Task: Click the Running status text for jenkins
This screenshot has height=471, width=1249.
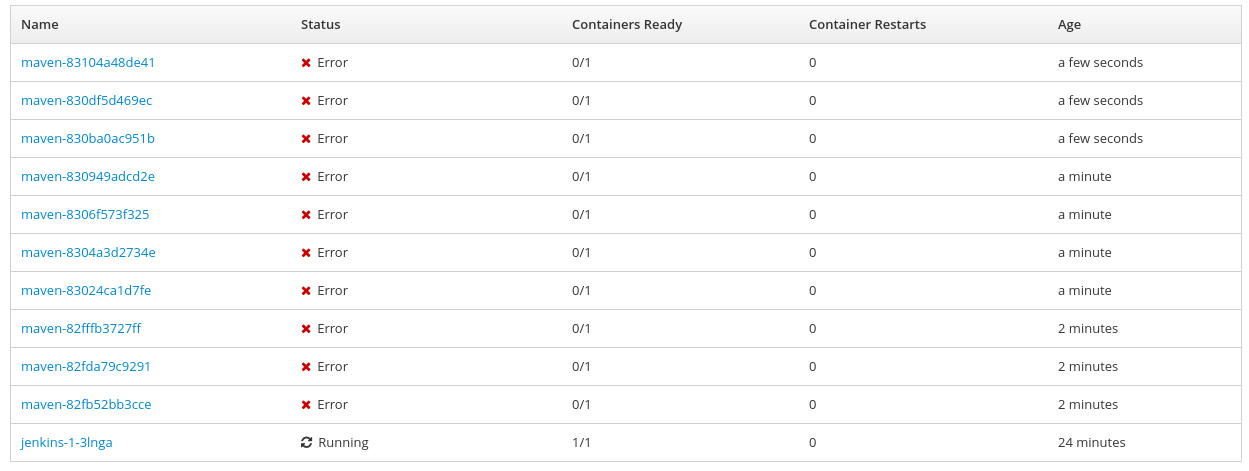Action: [343, 442]
